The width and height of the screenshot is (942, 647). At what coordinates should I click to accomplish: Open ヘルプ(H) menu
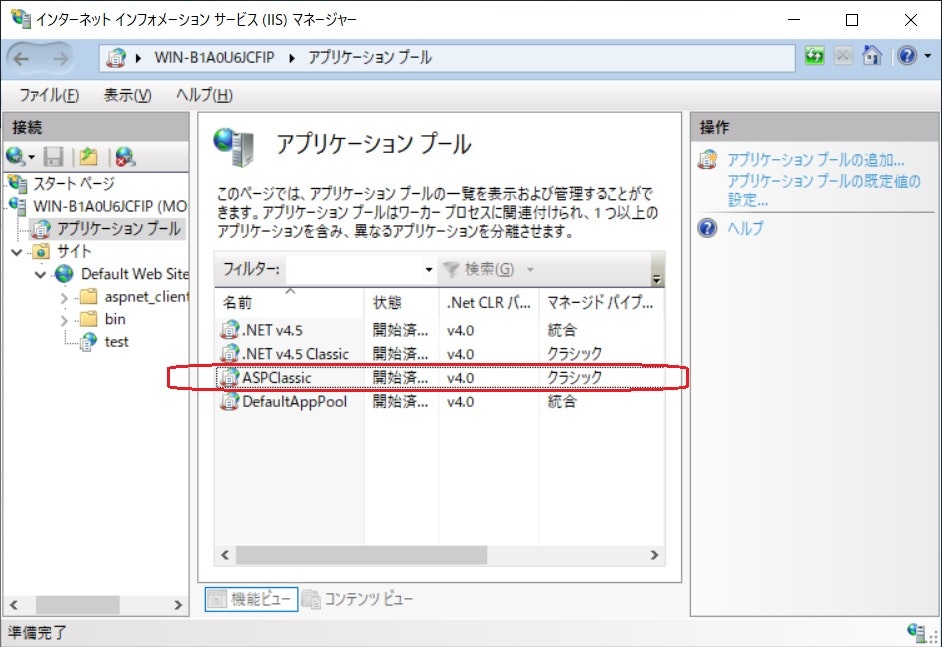click(204, 95)
